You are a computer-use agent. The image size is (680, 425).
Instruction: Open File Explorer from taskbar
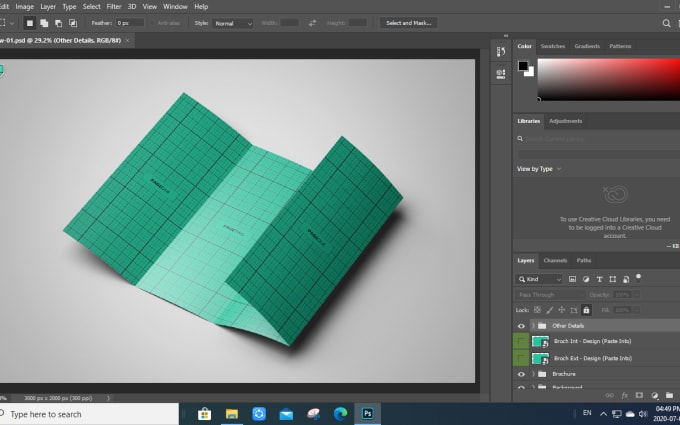(232, 414)
